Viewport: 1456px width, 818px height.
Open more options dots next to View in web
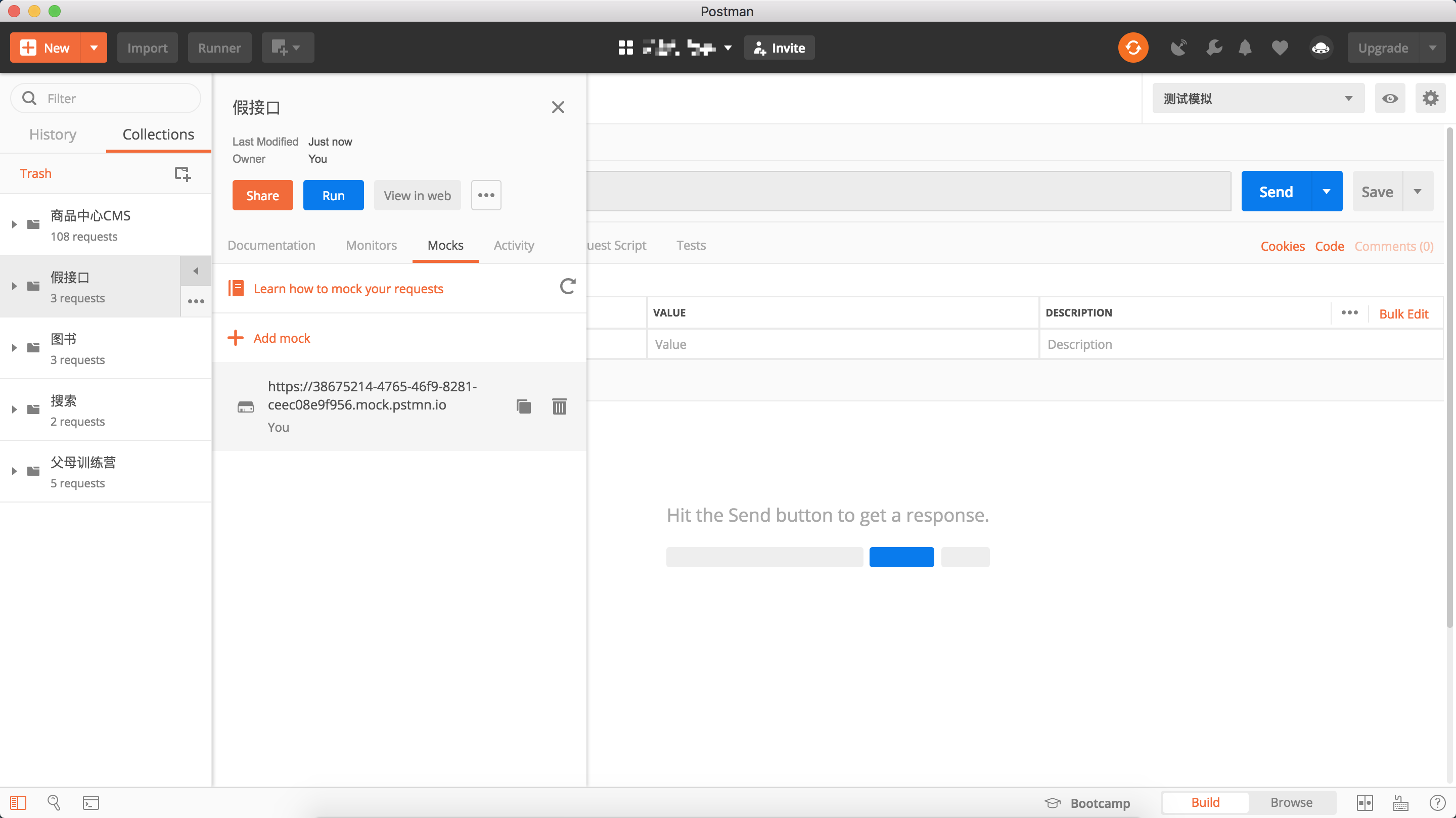(x=486, y=195)
